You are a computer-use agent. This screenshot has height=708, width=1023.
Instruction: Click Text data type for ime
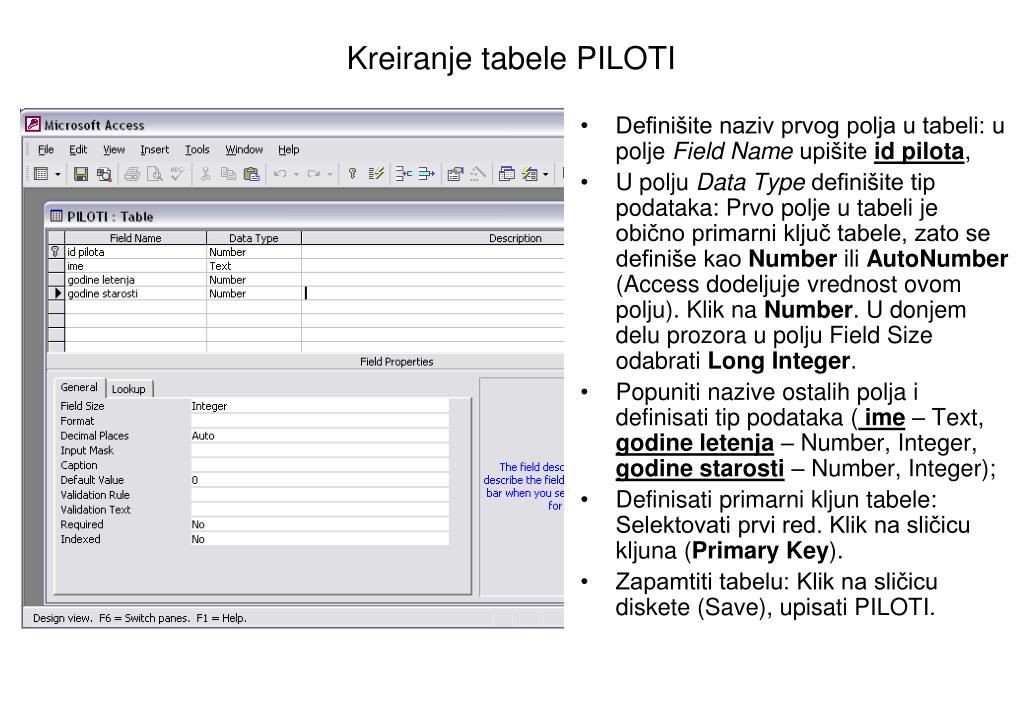click(x=254, y=266)
